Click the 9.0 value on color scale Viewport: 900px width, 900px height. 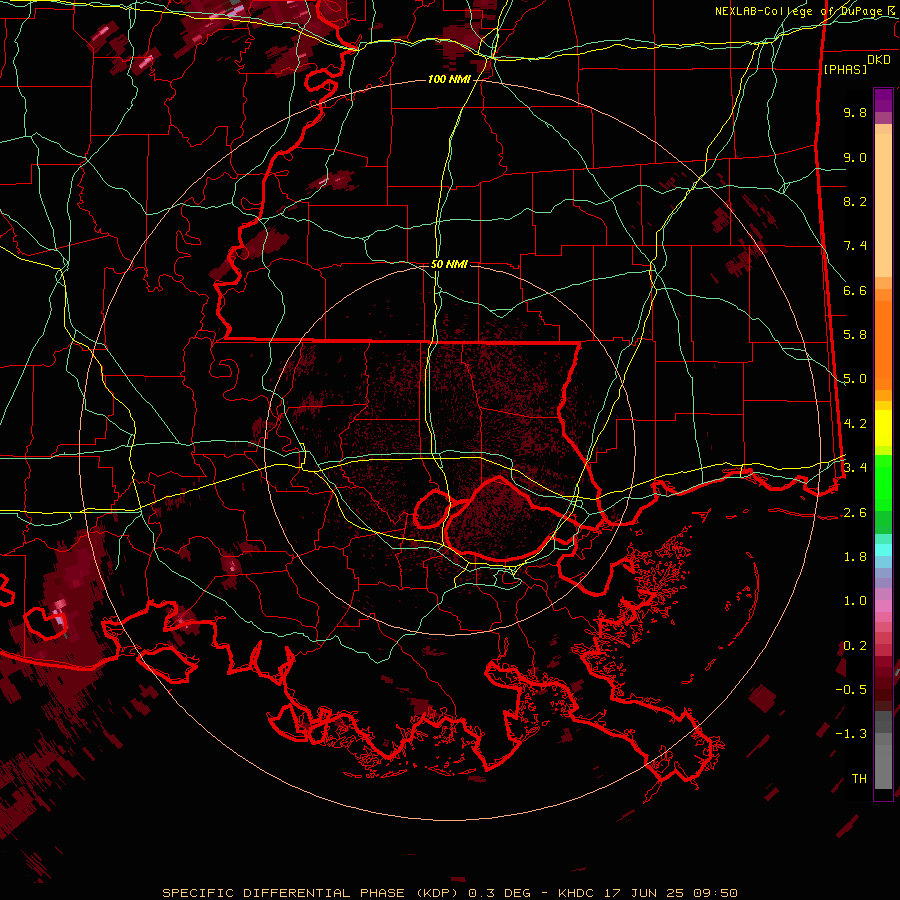(855, 157)
